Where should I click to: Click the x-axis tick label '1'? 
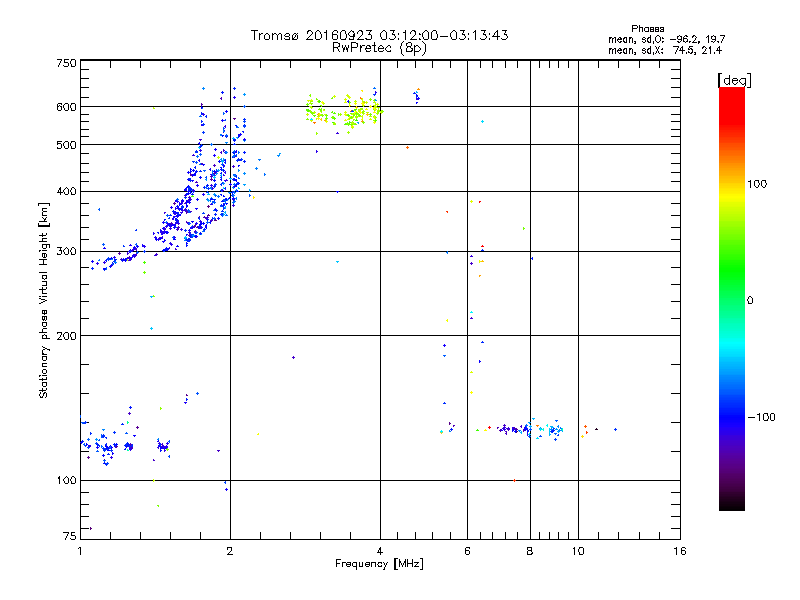pyautogui.click(x=80, y=551)
